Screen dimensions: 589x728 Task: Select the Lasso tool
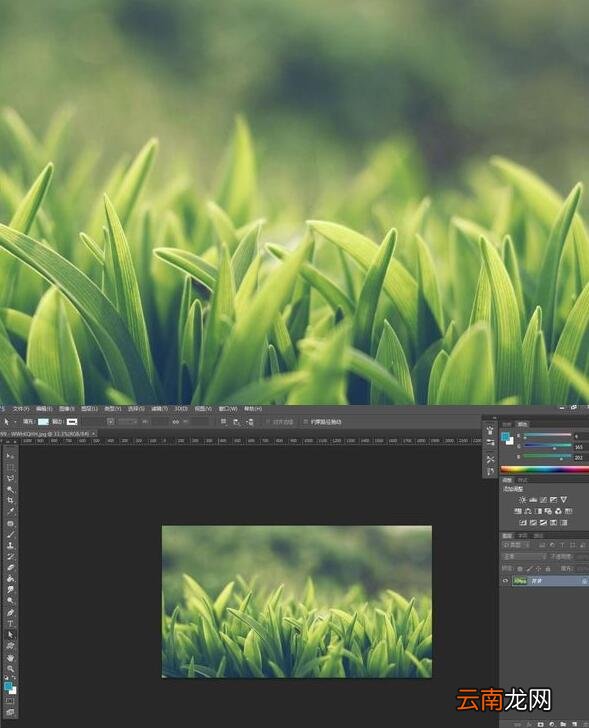point(10,478)
